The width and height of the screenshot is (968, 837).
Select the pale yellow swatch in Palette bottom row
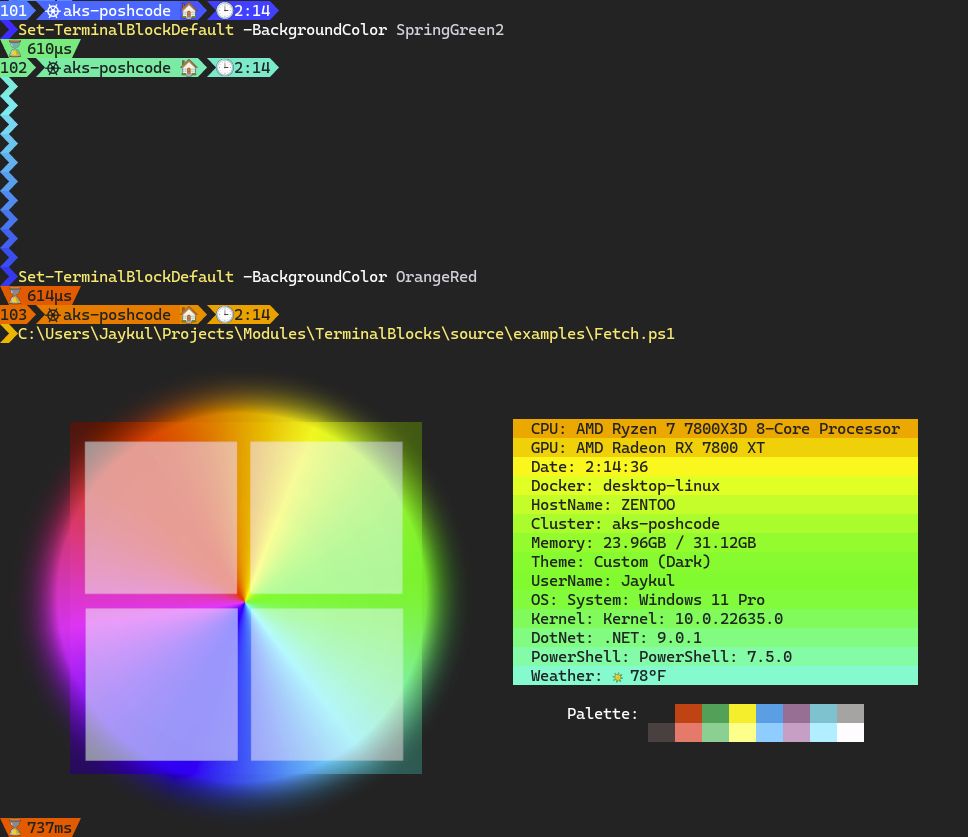pos(743,733)
